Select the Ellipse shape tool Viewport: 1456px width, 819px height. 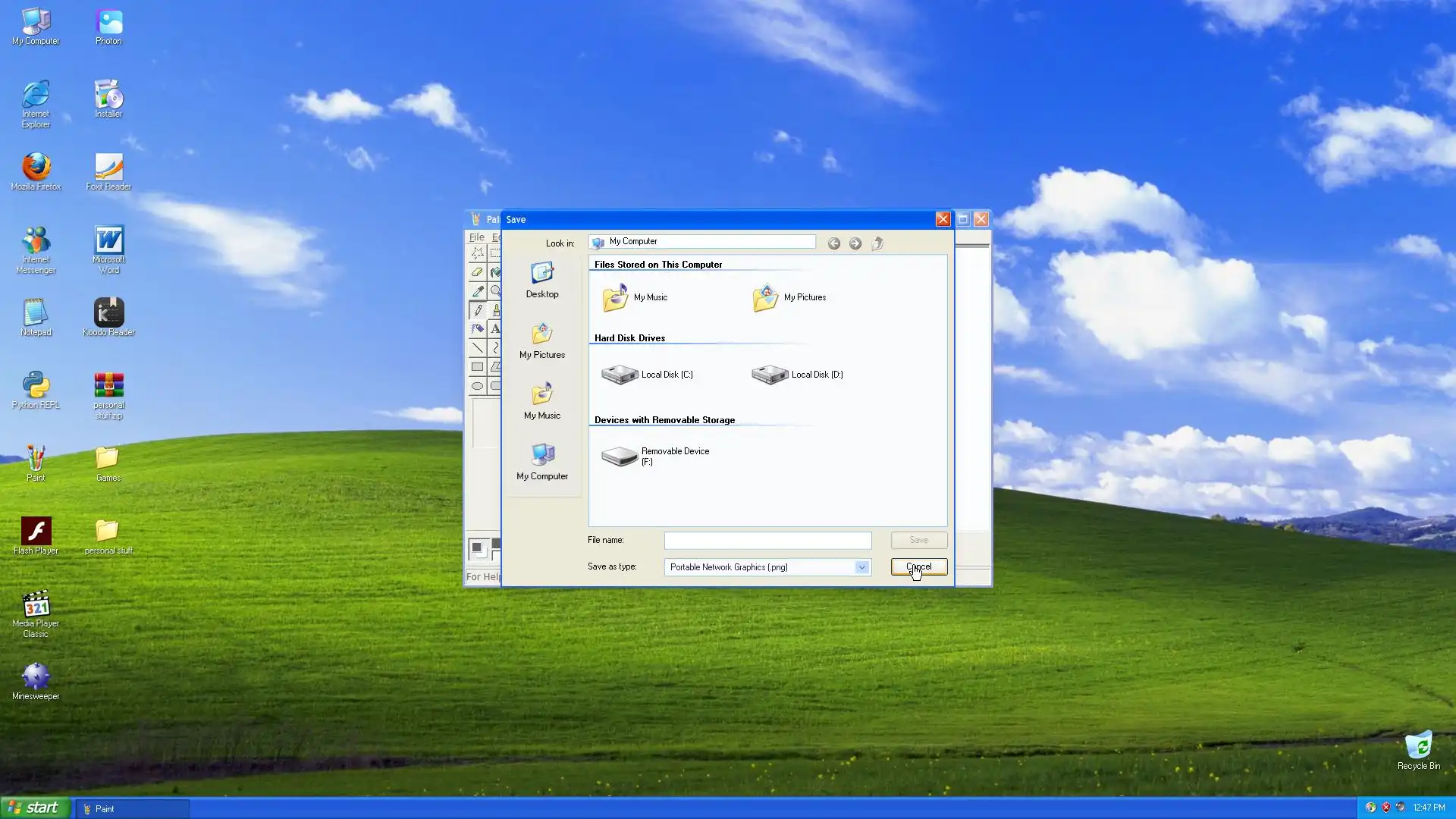[477, 386]
